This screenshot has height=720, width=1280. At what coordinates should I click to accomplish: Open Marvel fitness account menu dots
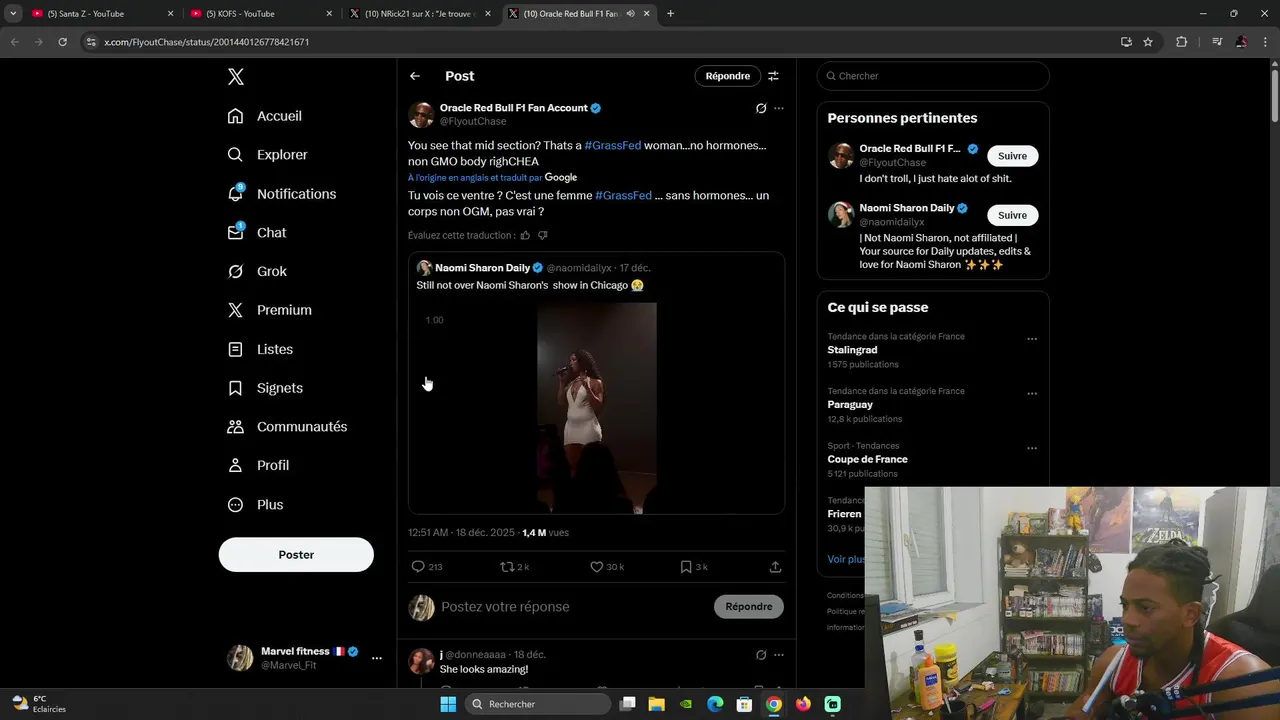click(x=377, y=658)
